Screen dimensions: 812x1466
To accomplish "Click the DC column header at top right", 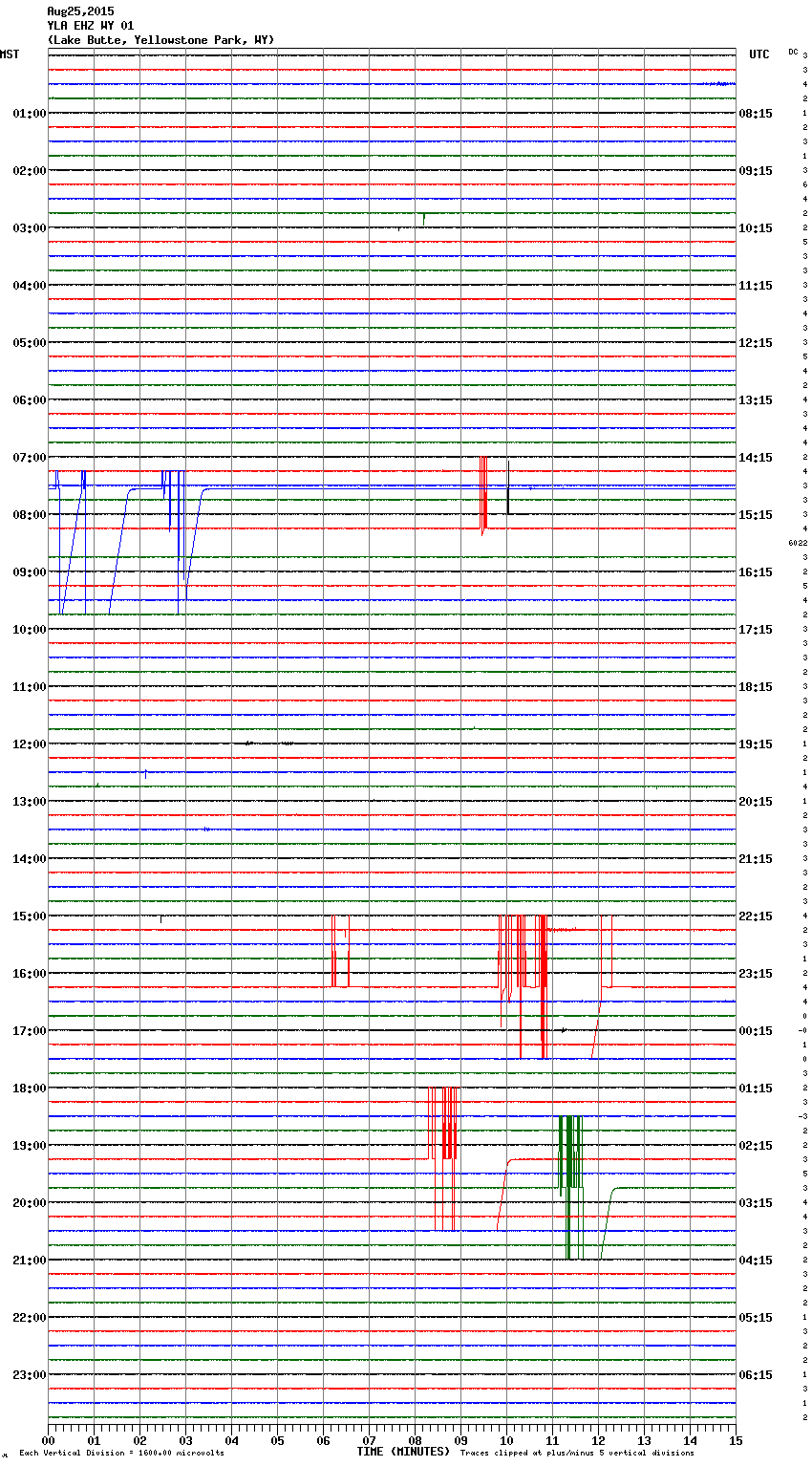I will 793,52.
